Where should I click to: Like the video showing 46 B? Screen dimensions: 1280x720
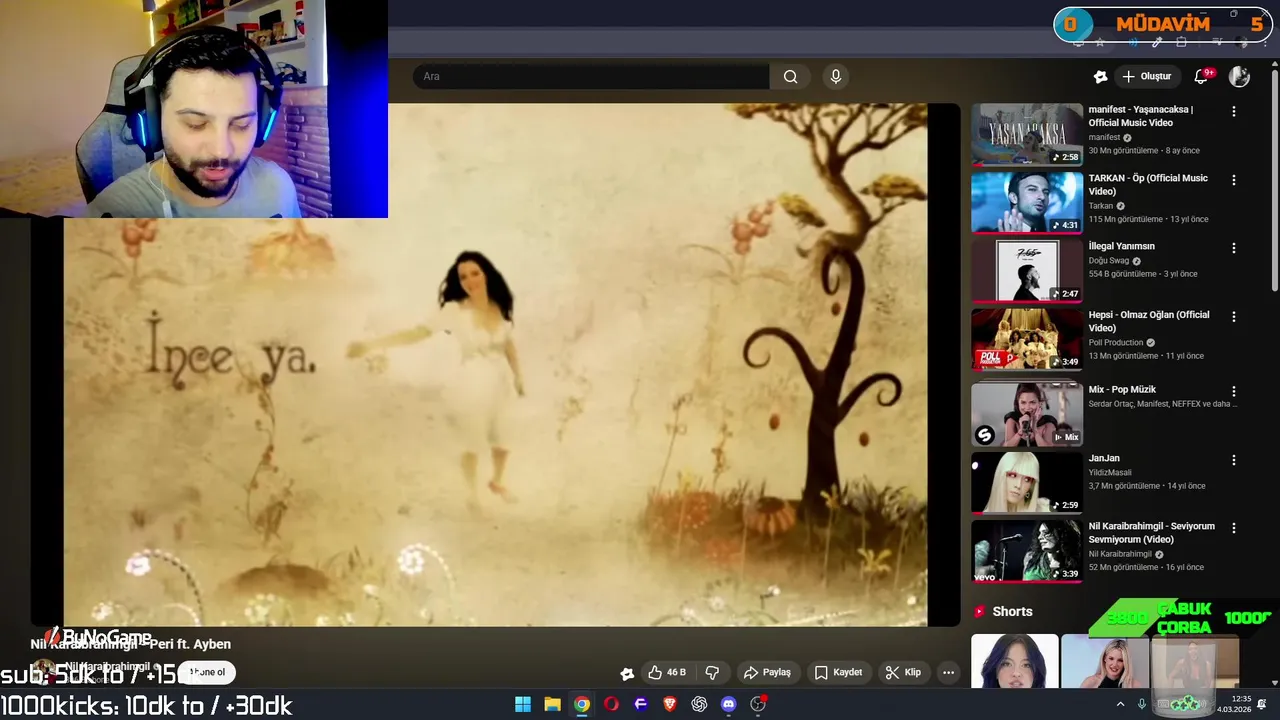(667, 672)
